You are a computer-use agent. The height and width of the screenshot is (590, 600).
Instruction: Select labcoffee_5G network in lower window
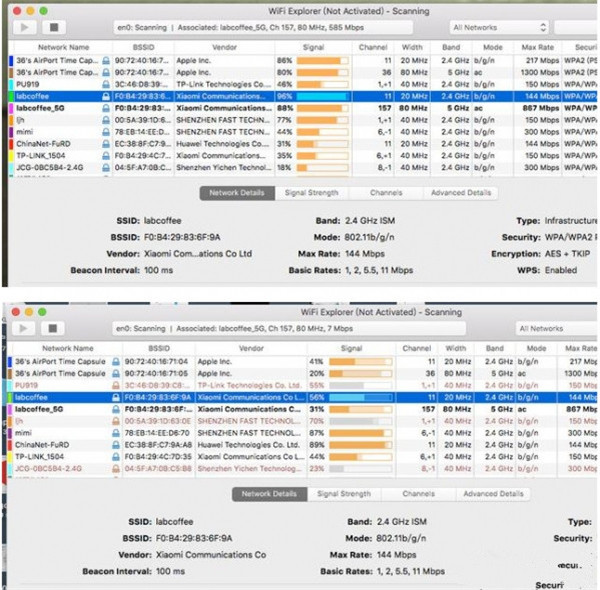coord(302,409)
